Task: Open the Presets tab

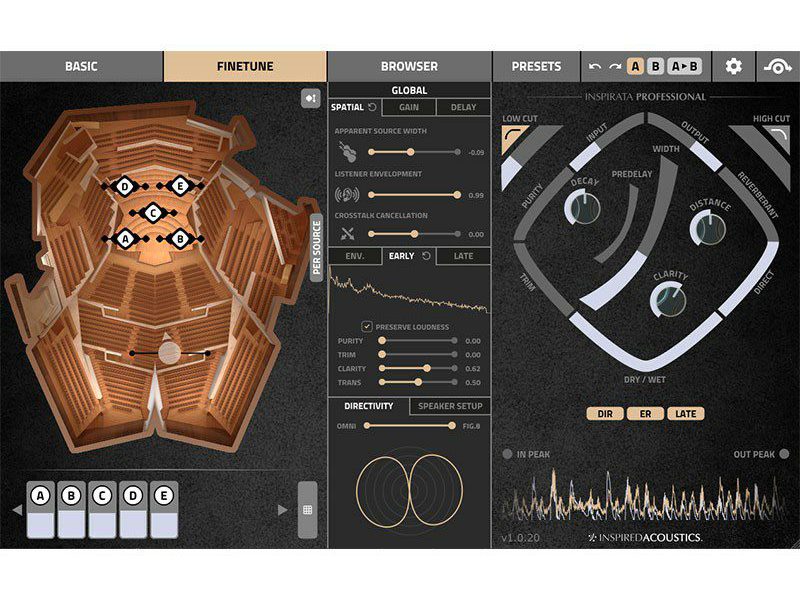Action: (536, 66)
